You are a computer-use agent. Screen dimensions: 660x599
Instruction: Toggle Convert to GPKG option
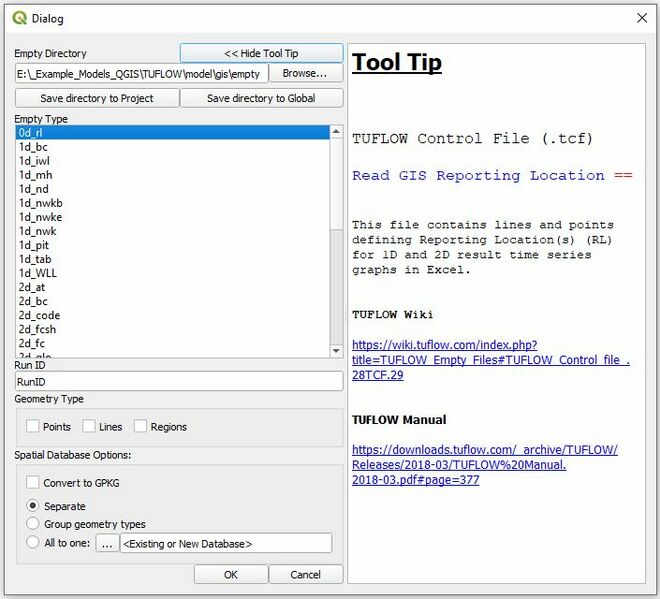pyautogui.click(x=33, y=483)
